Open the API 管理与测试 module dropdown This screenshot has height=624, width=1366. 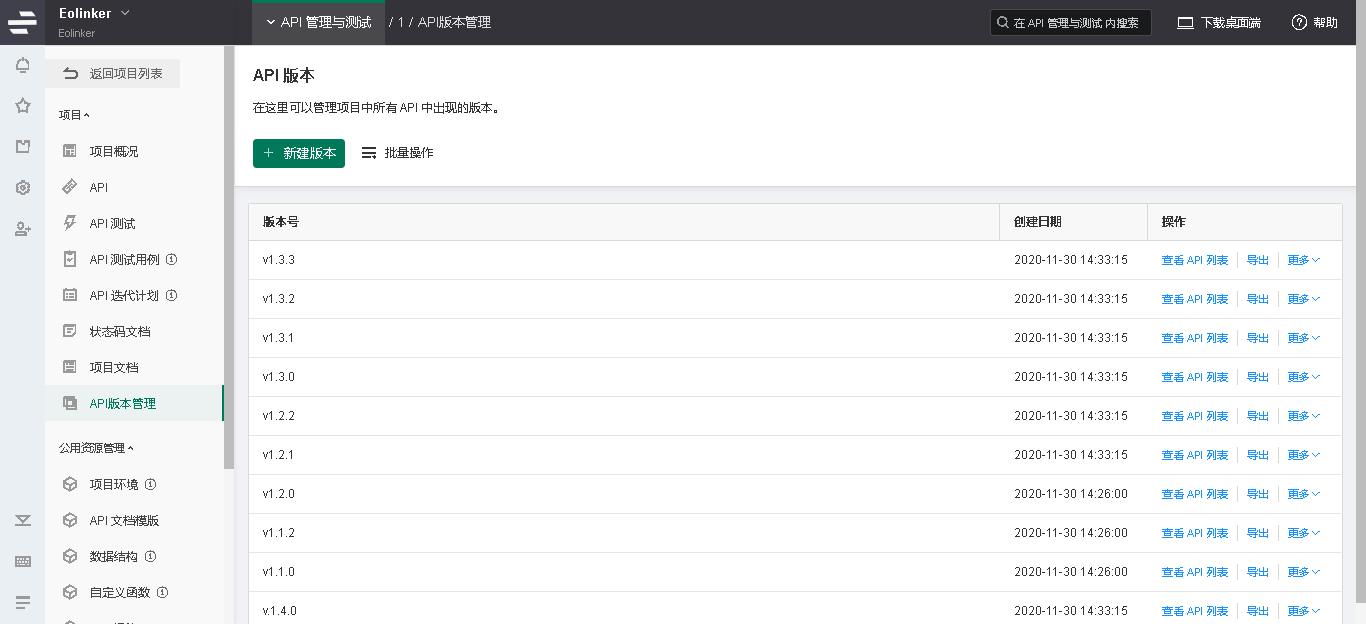tap(318, 22)
